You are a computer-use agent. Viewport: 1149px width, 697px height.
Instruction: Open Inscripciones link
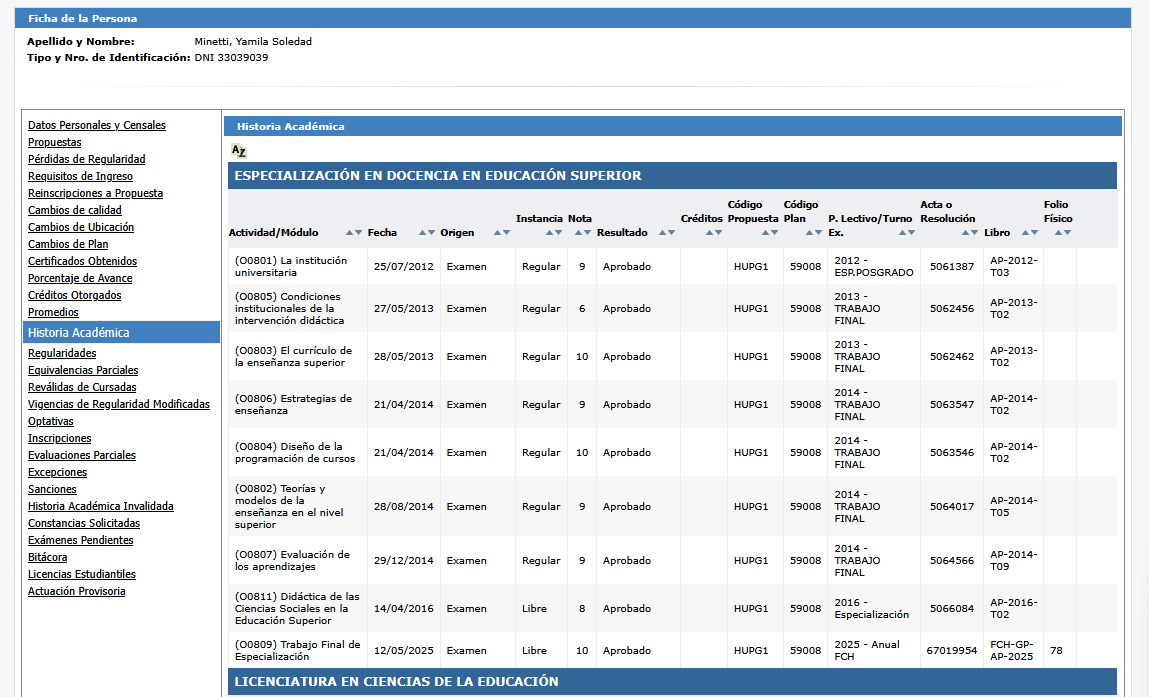coord(59,438)
